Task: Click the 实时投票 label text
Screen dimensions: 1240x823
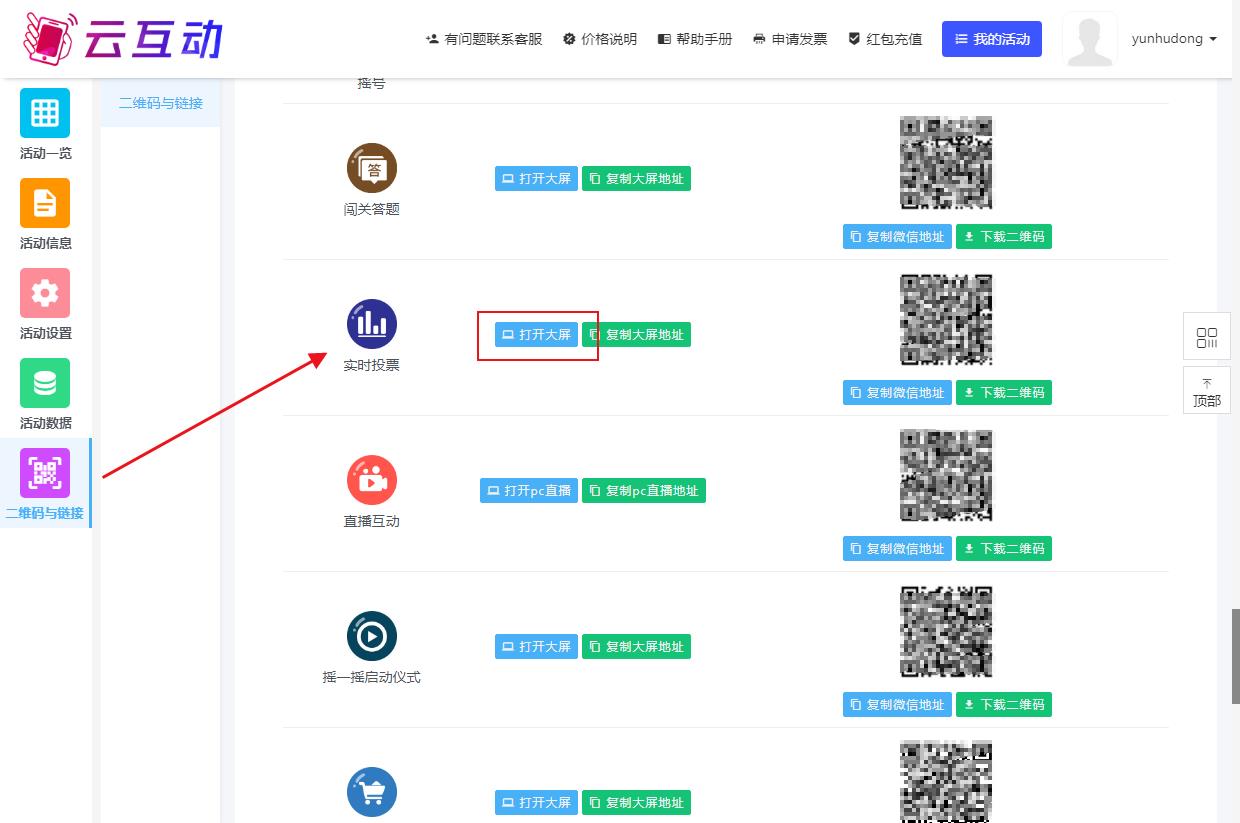Action: pyautogui.click(x=372, y=366)
